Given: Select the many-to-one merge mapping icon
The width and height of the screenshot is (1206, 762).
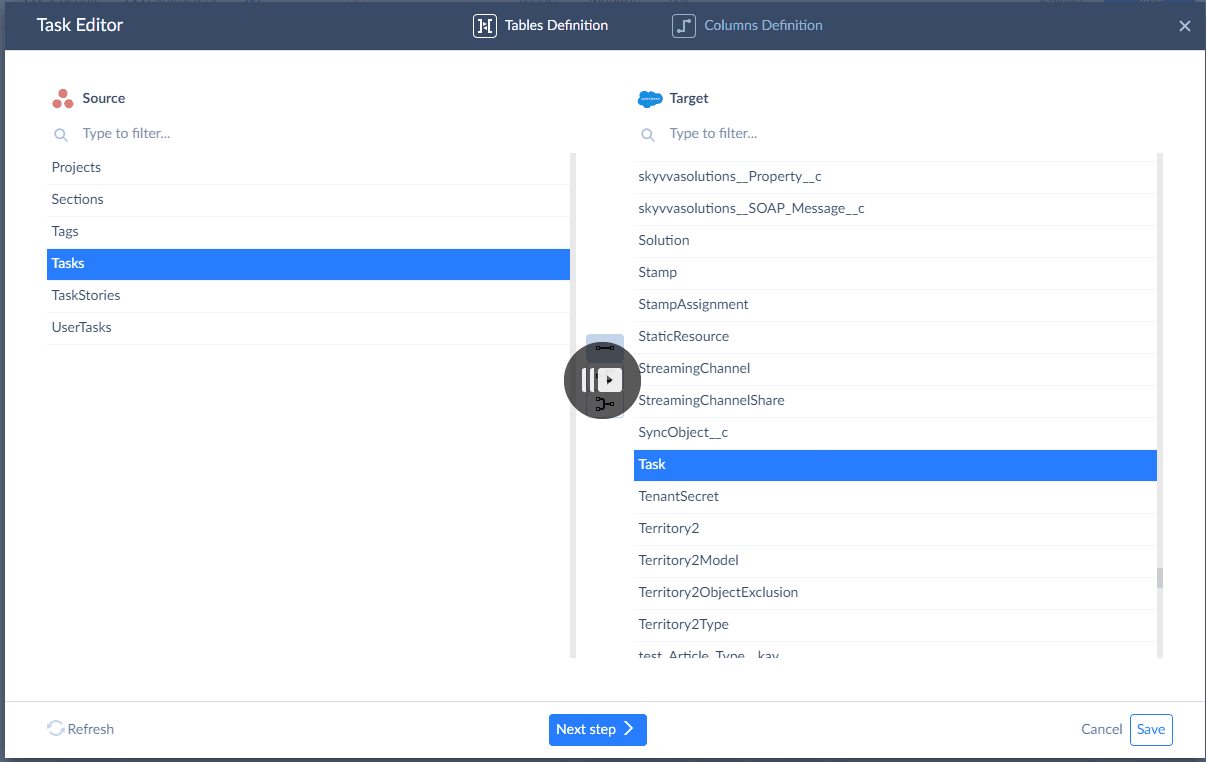Looking at the screenshot, I should [x=604, y=405].
